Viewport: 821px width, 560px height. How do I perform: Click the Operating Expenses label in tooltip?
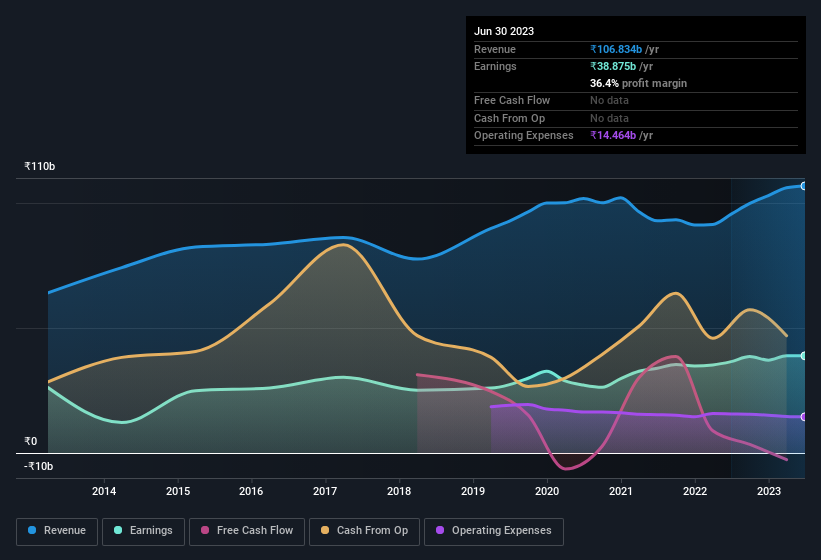click(x=524, y=136)
